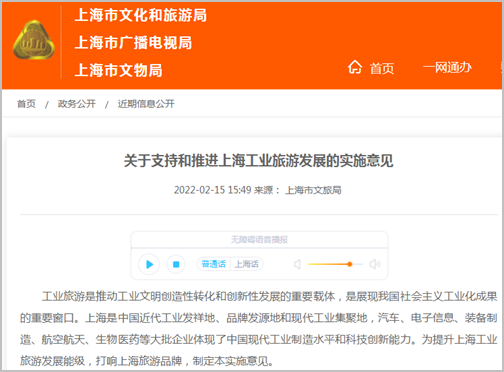This screenshot has height=372, width=504.
Task: Click the low volume speaker icon
Action: (297, 264)
